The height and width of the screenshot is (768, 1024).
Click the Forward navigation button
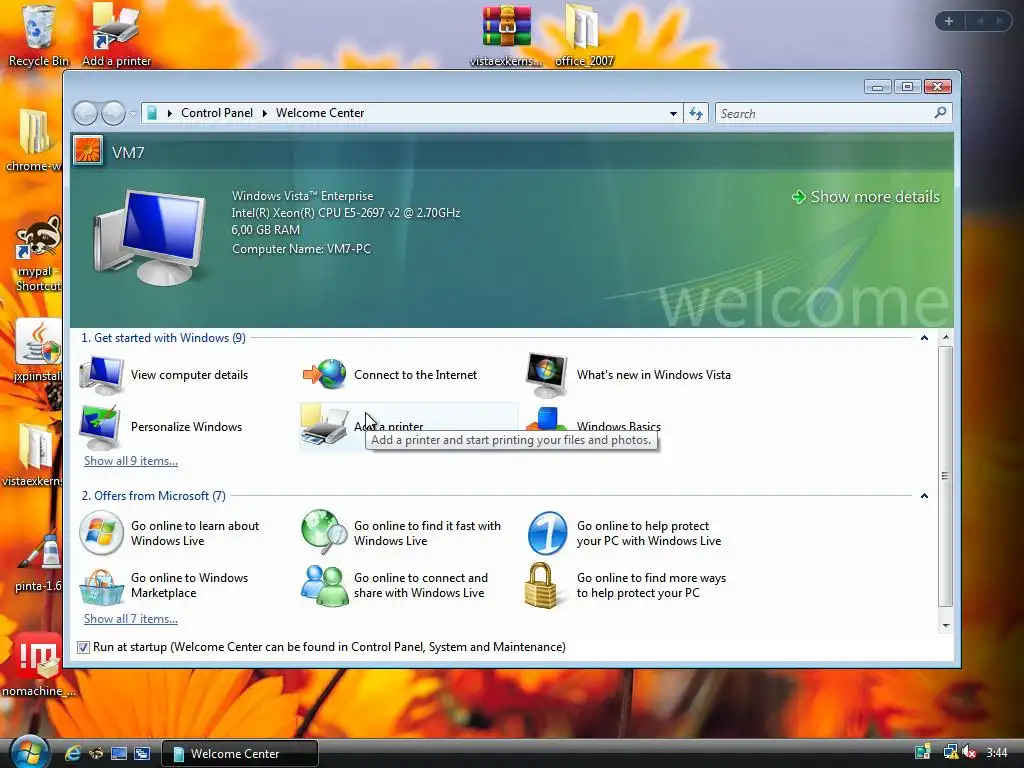point(113,114)
